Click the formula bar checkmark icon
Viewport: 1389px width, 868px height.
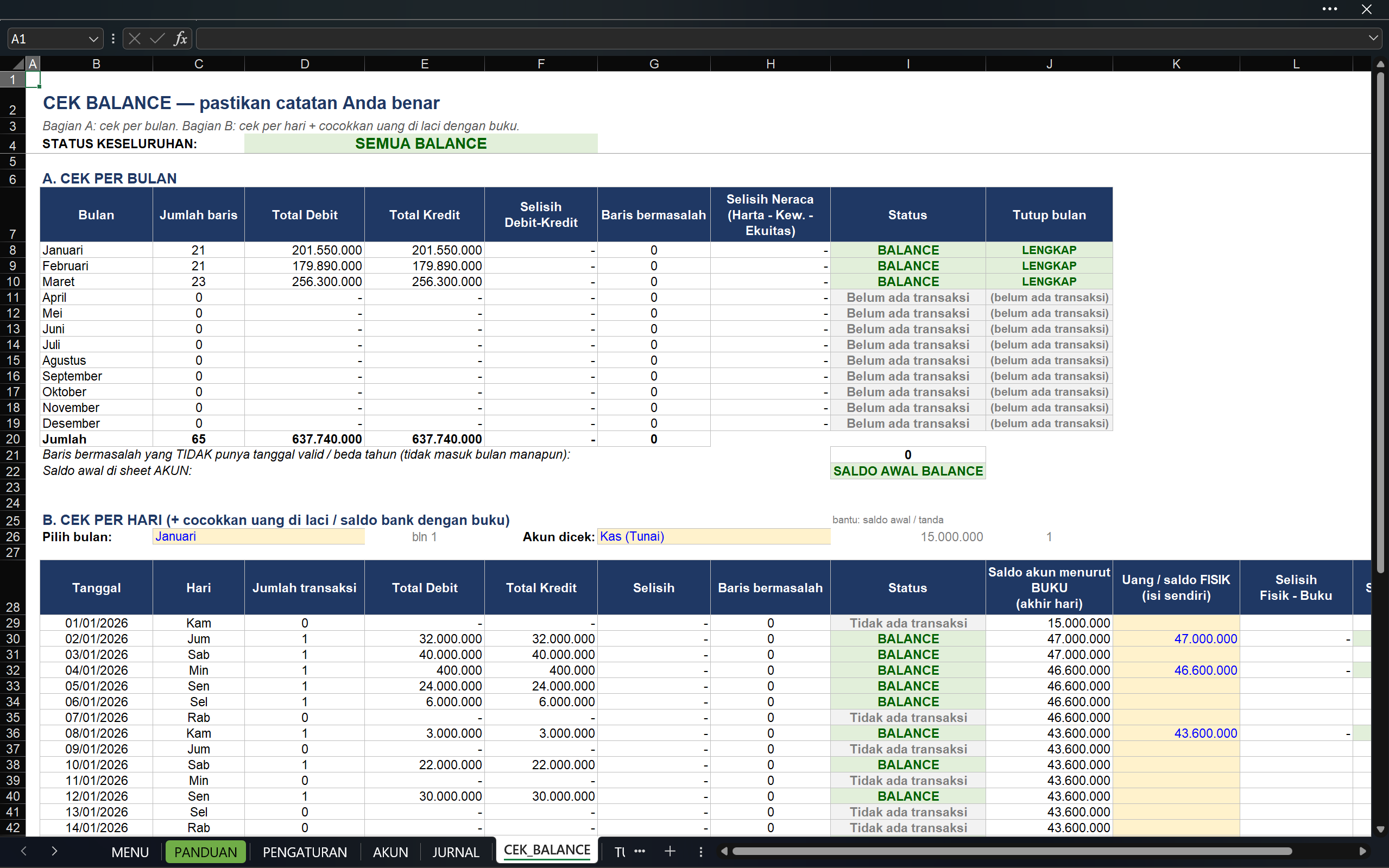click(x=157, y=39)
